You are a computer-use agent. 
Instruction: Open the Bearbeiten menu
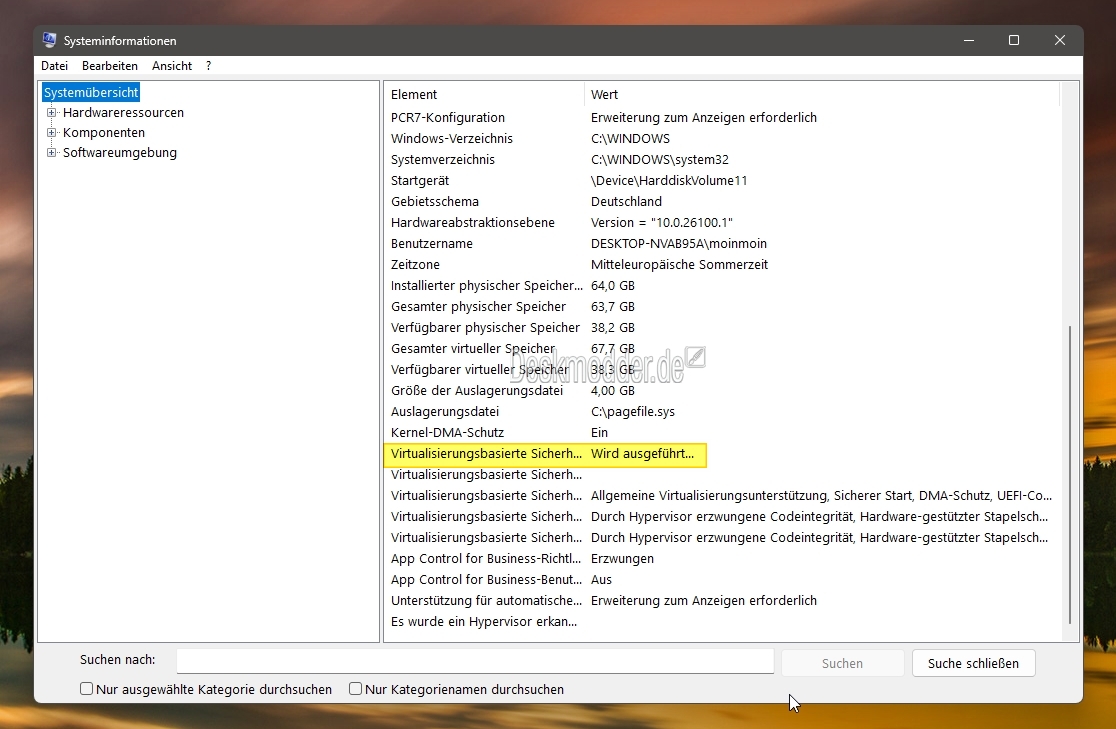tap(110, 65)
